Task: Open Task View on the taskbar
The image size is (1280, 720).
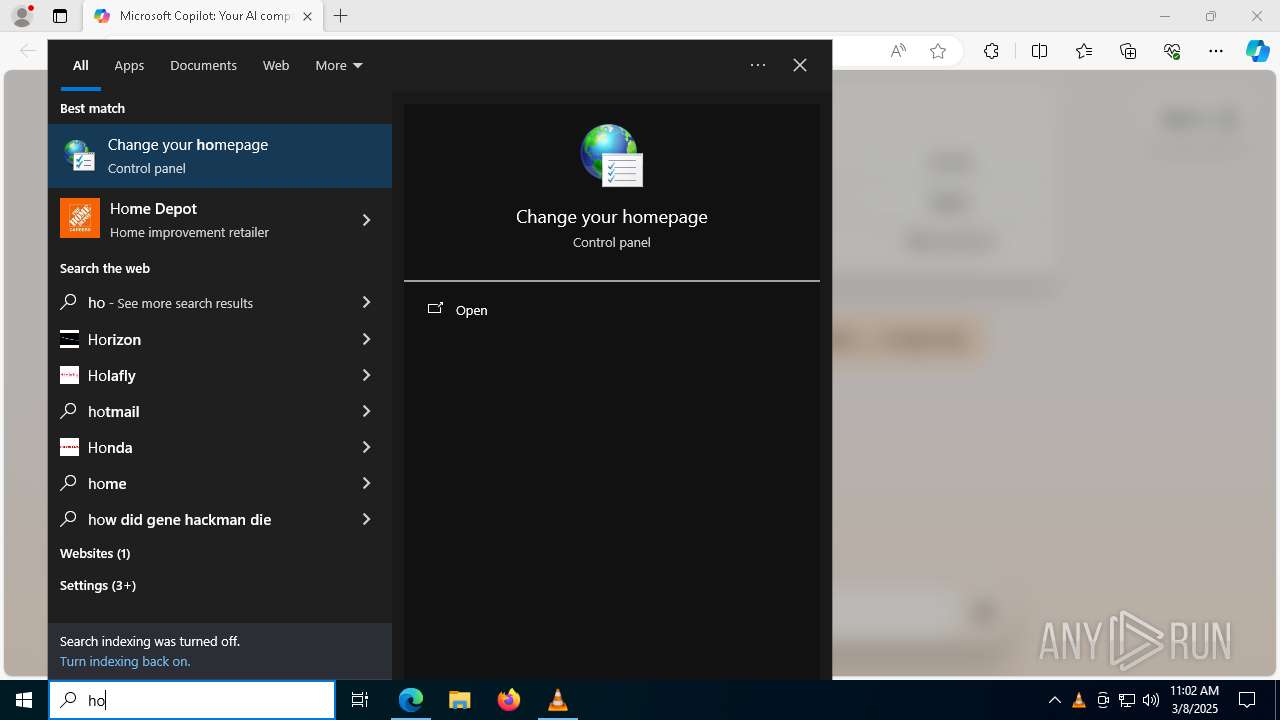Action: click(x=360, y=700)
